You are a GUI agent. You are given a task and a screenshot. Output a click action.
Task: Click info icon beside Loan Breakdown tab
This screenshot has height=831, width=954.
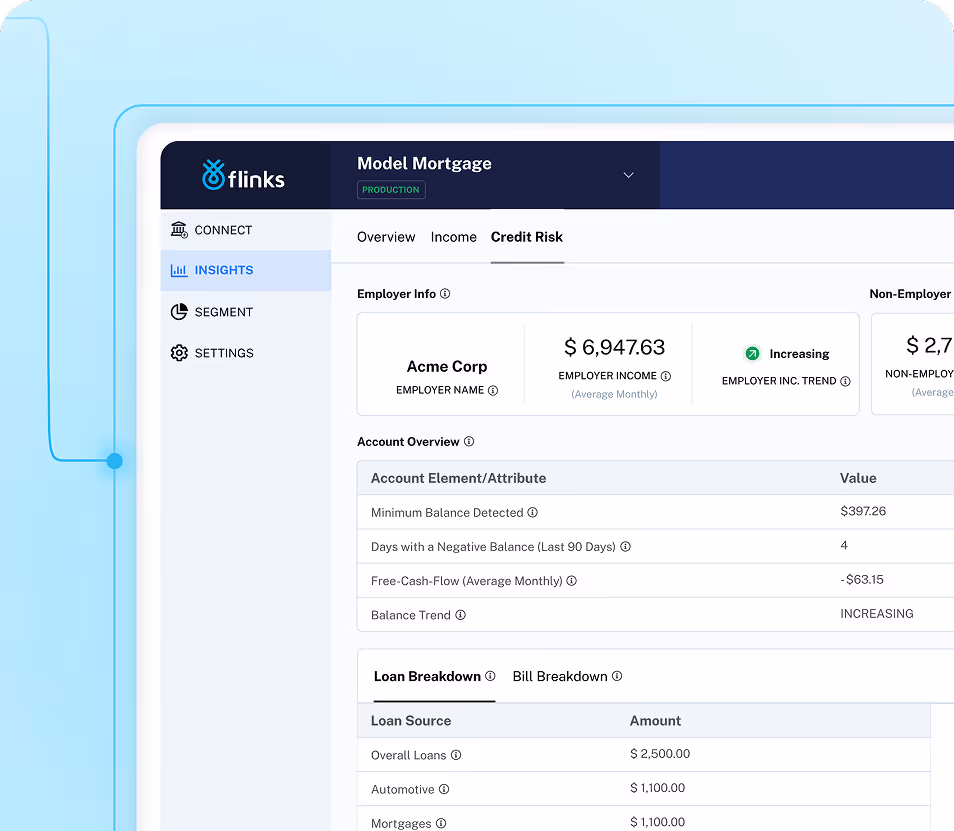point(490,676)
